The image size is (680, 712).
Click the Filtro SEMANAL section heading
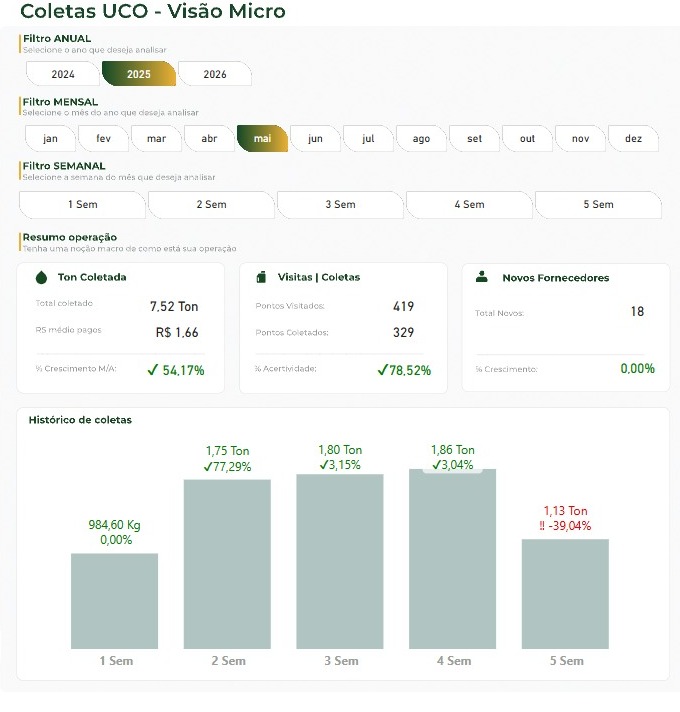coord(64,166)
